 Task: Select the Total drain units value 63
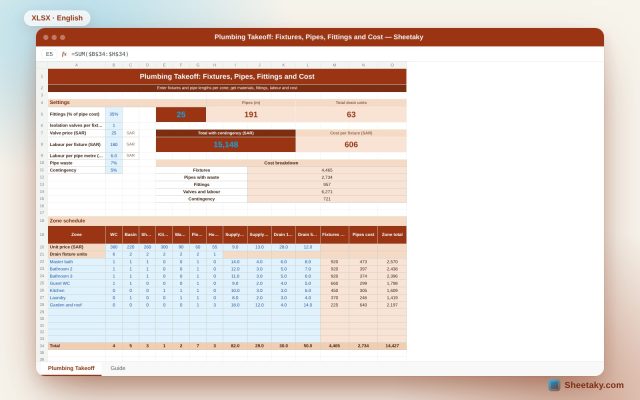[351, 114]
